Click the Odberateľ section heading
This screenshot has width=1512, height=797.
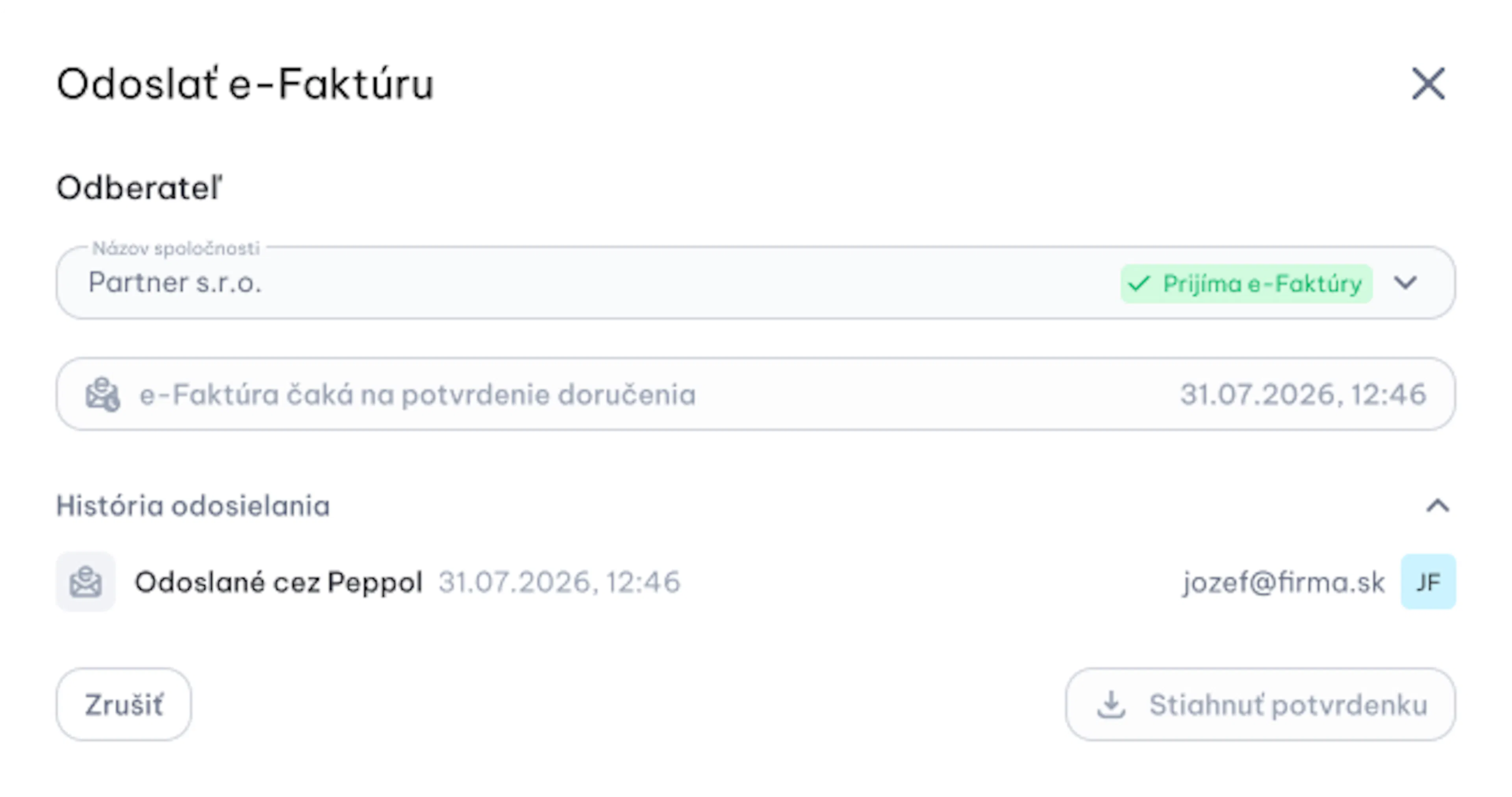click(x=139, y=188)
